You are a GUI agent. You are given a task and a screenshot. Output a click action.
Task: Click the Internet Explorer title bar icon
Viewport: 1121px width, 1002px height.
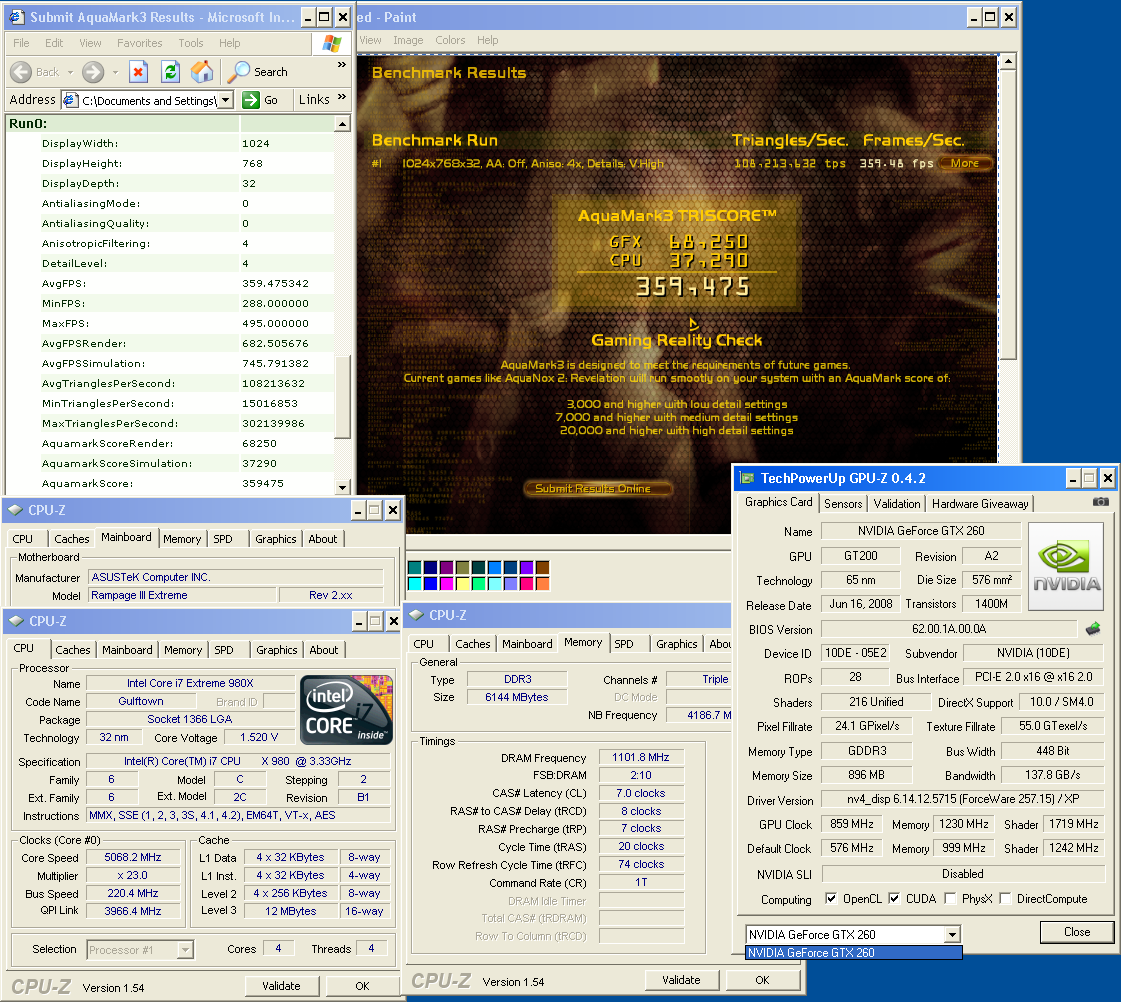click(x=17, y=17)
